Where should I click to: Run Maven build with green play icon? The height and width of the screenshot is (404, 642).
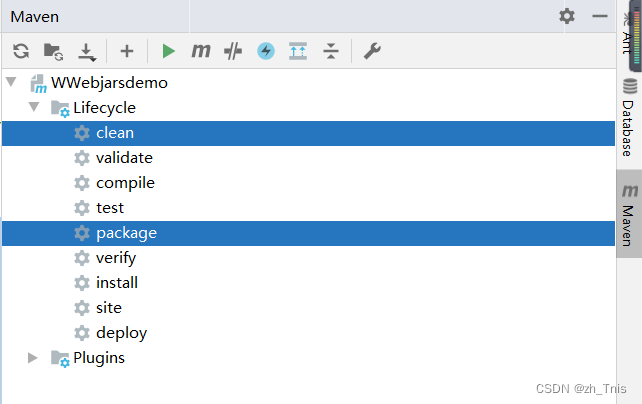click(x=168, y=51)
